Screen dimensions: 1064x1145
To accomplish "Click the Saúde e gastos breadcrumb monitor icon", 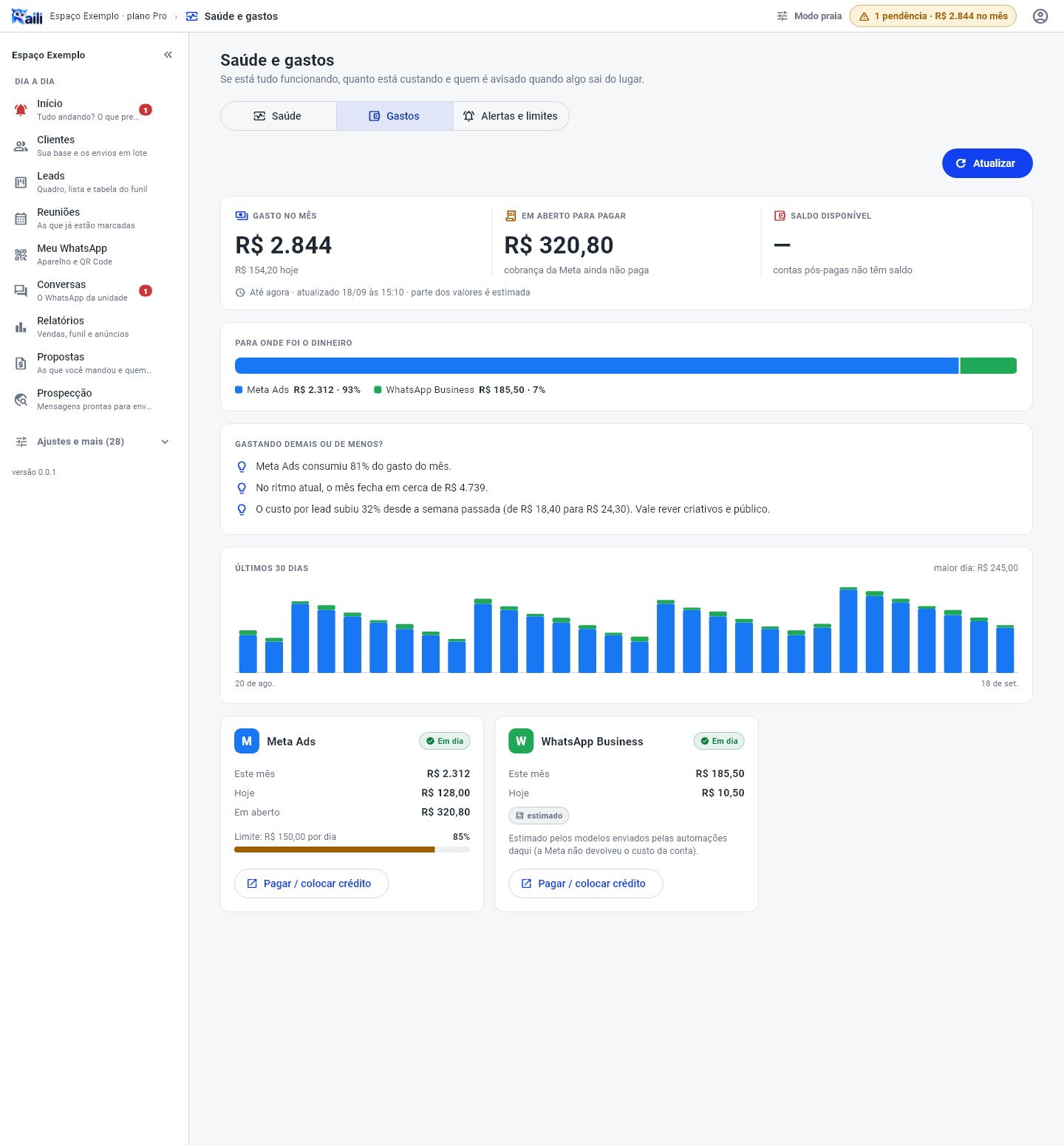I will pyautogui.click(x=192, y=16).
